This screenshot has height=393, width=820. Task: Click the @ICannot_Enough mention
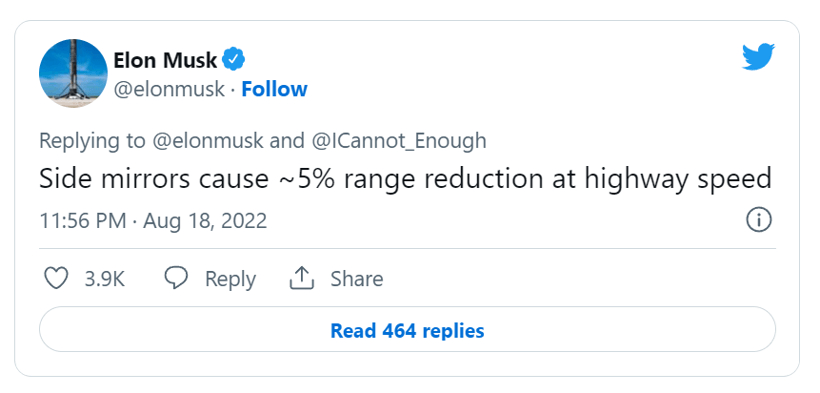[x=398, y=141]
